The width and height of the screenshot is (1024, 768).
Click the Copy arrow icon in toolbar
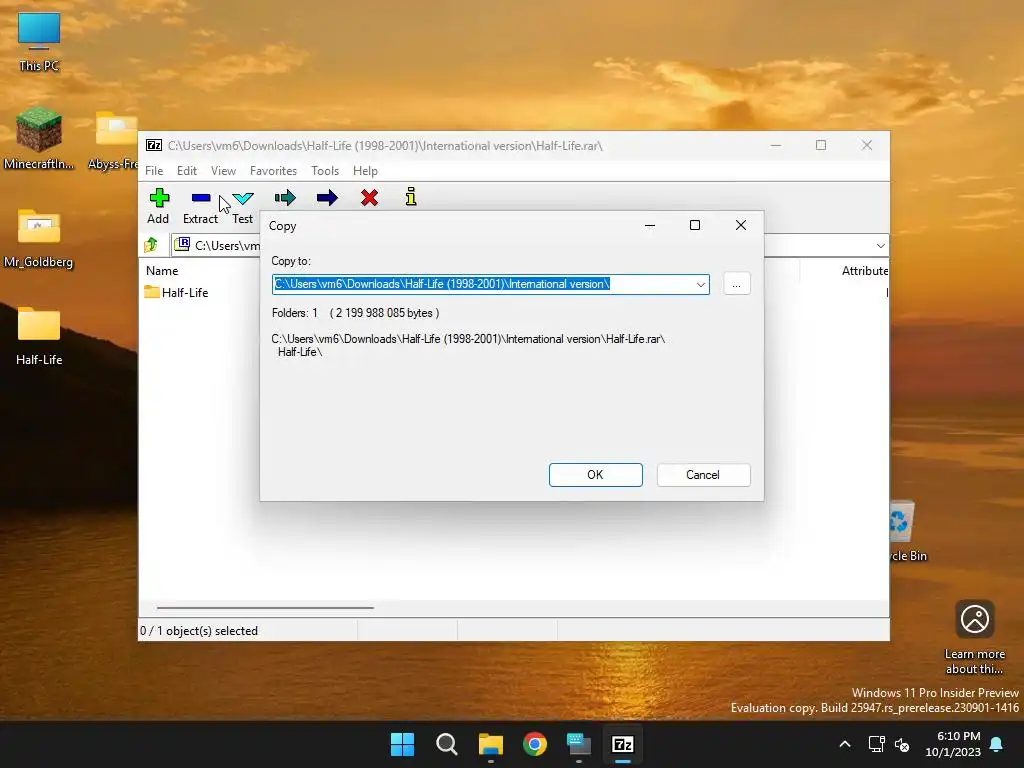click(x=285, y=198)
